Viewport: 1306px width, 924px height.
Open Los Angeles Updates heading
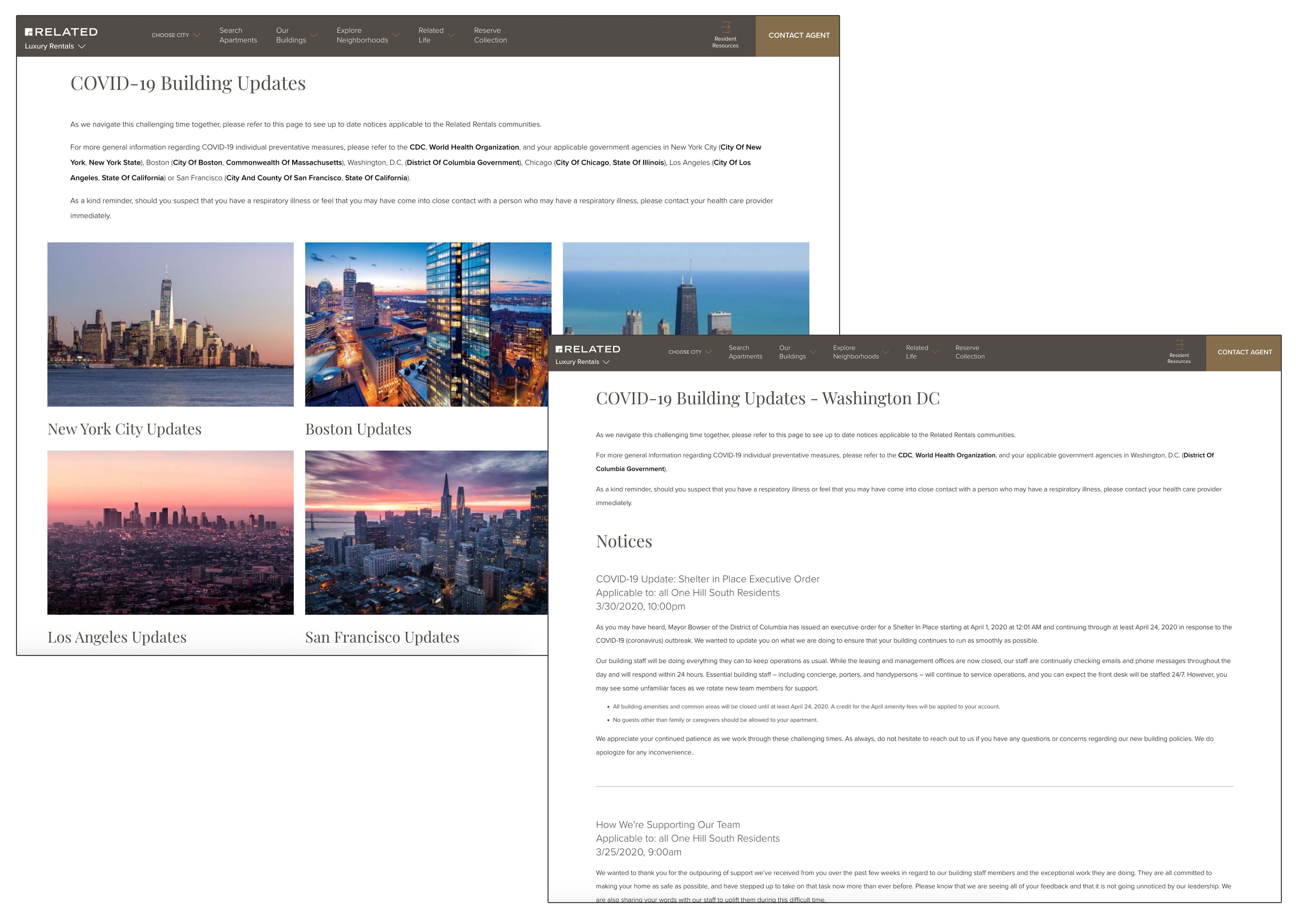coord(117,637)
